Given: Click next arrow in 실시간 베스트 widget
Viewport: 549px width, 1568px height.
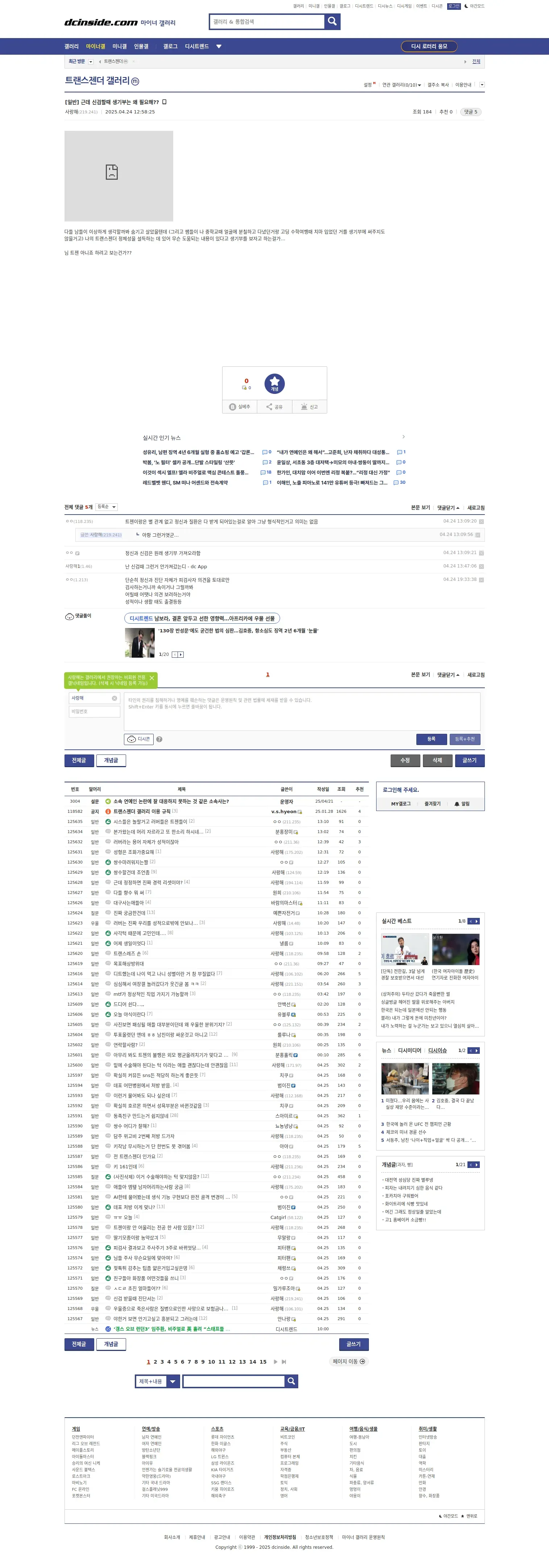Looking at the screenshot, I should 477,921.
